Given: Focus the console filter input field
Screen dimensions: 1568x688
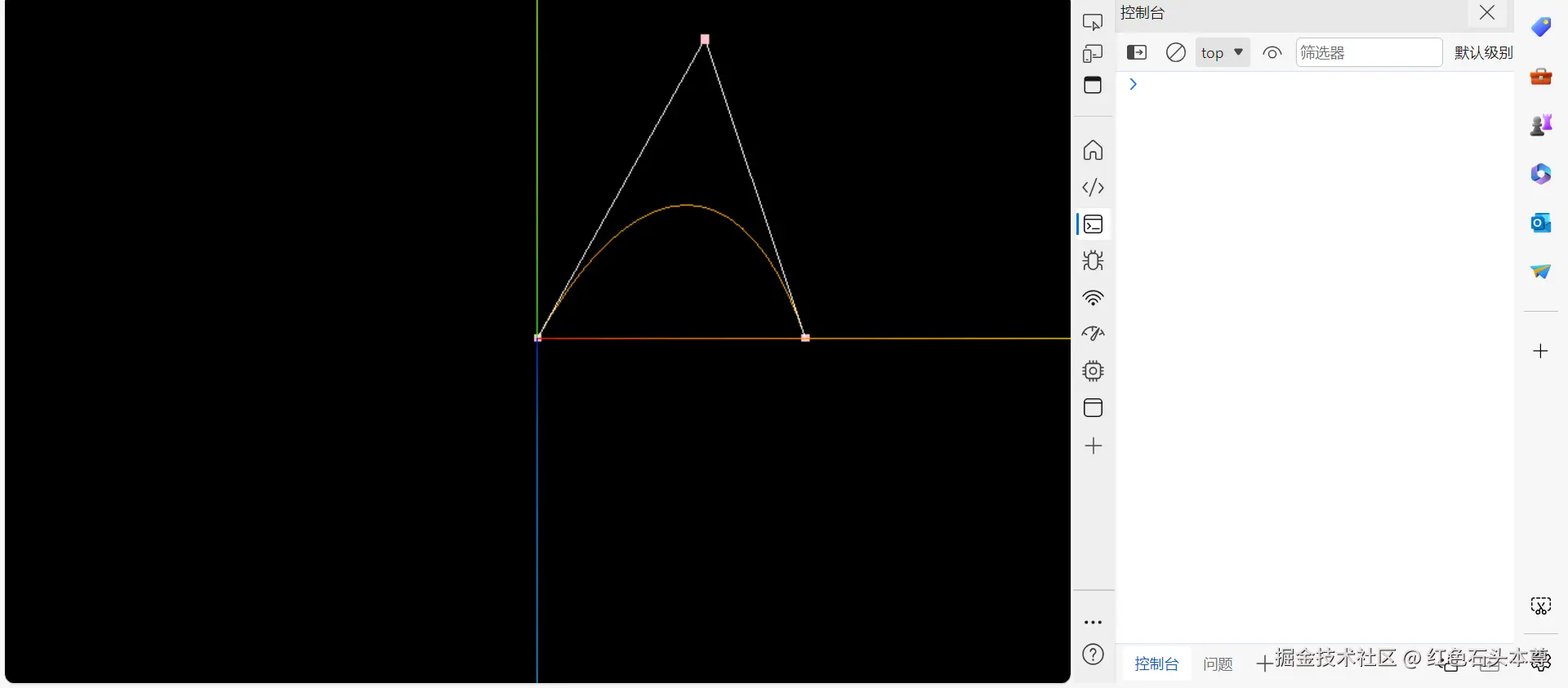Looking at the screenshot, I should pos(1369,53).
